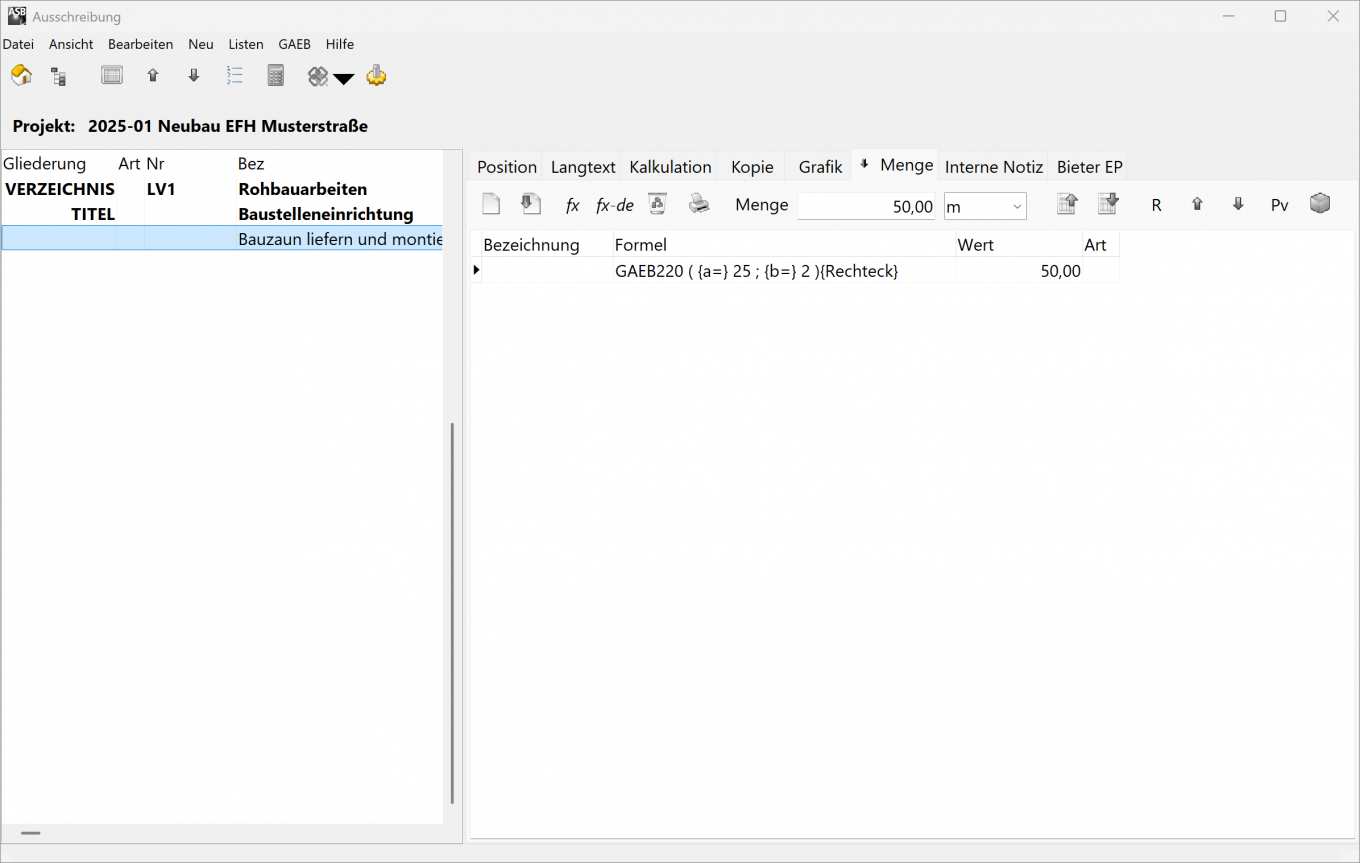This screenshot has height=863, width=1360.
Task: Click the printer icon in Menge toolbar
Action: 699,205
